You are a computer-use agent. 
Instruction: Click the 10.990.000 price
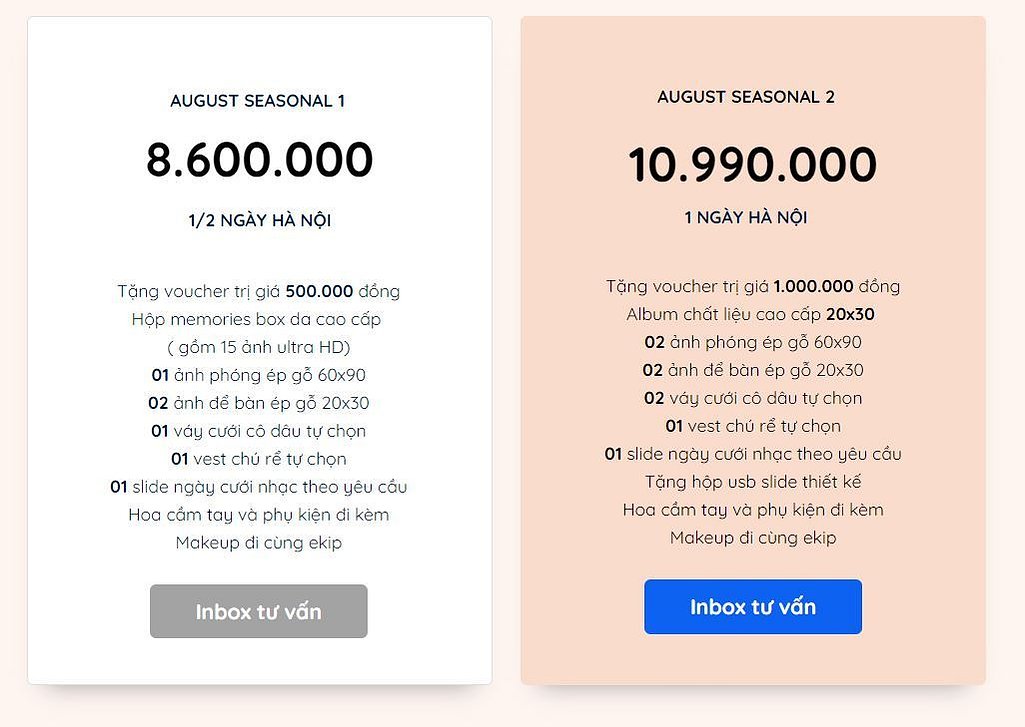tap(752, 164)
